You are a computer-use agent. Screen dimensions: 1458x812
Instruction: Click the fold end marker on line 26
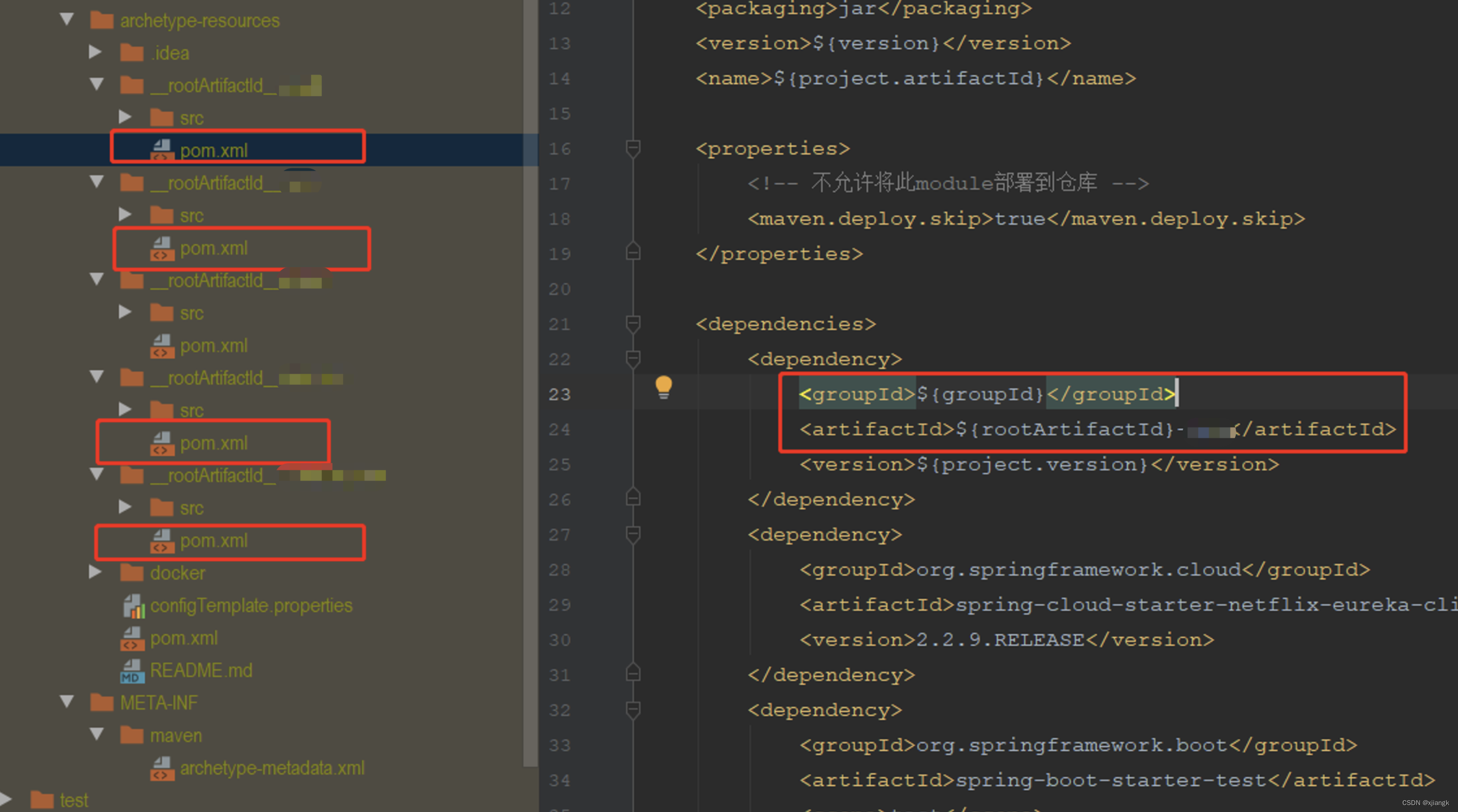tap(633, 497)
